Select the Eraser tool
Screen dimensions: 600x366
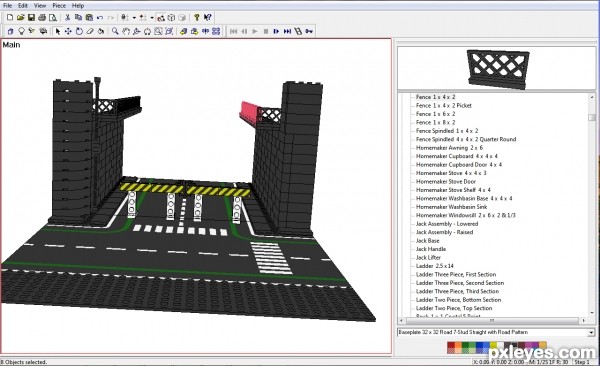click(x=90, y=31)
